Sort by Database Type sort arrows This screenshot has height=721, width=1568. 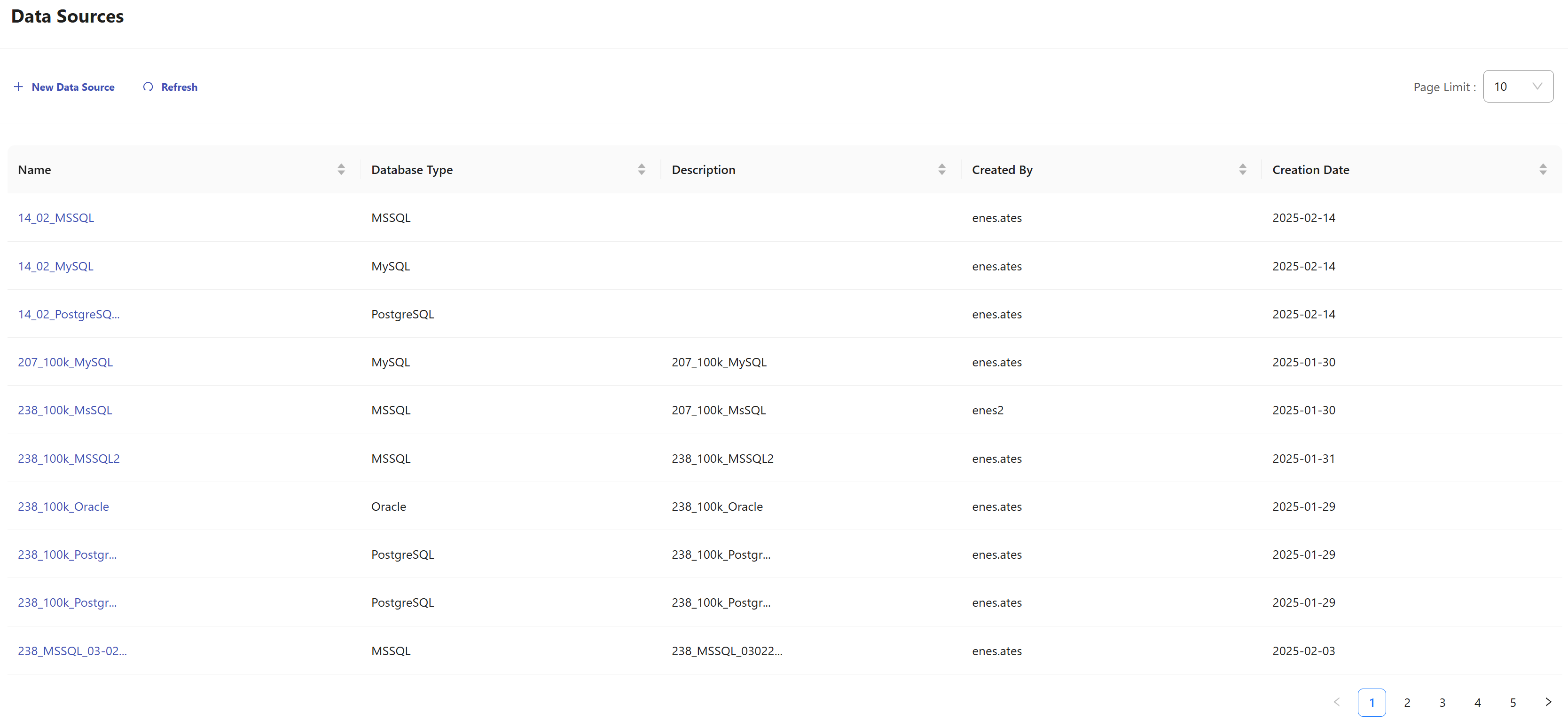[x=641, y=169]
